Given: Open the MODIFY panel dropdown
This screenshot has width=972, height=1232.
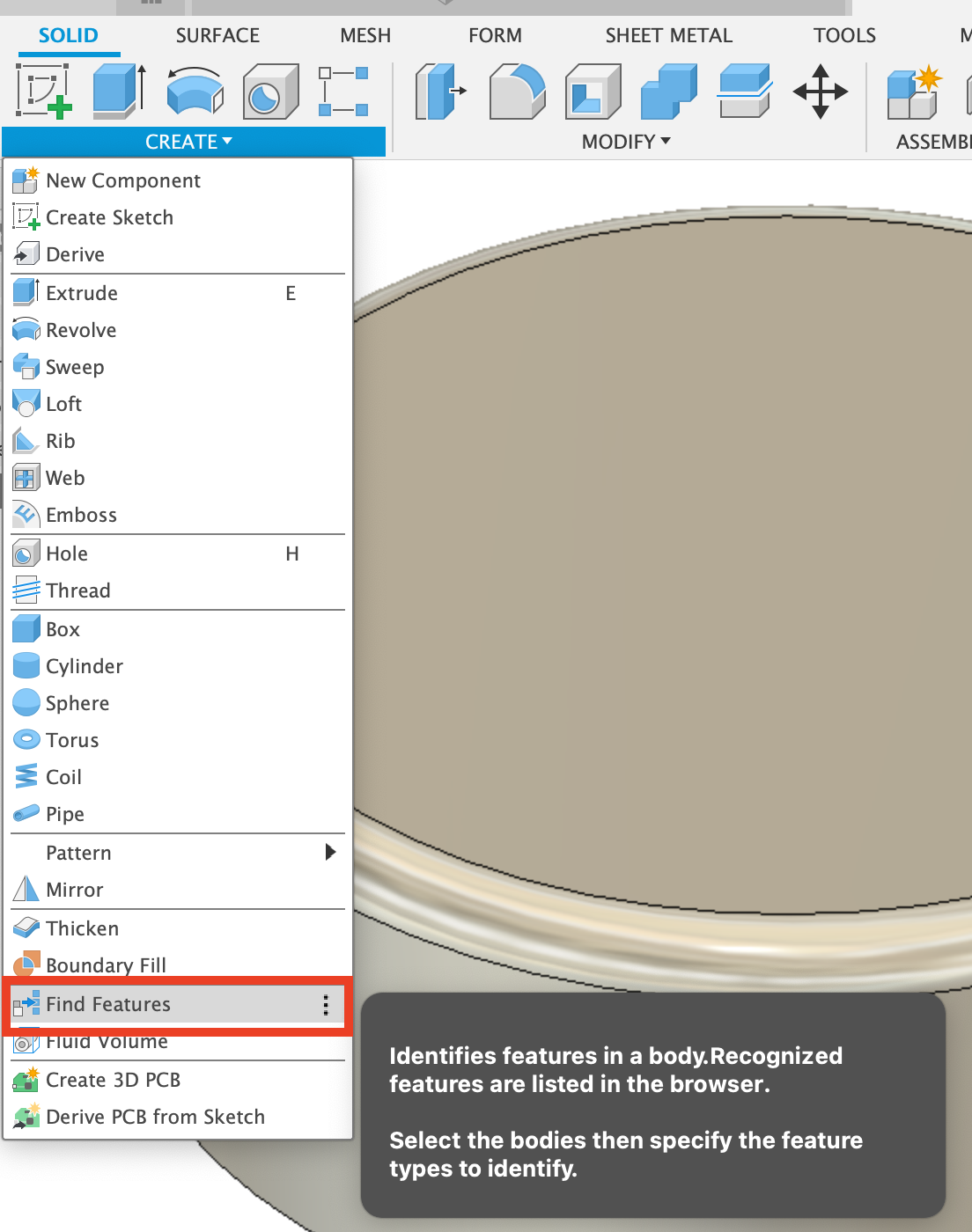Looking at the screenshot, I should click(x=624, y=141).
